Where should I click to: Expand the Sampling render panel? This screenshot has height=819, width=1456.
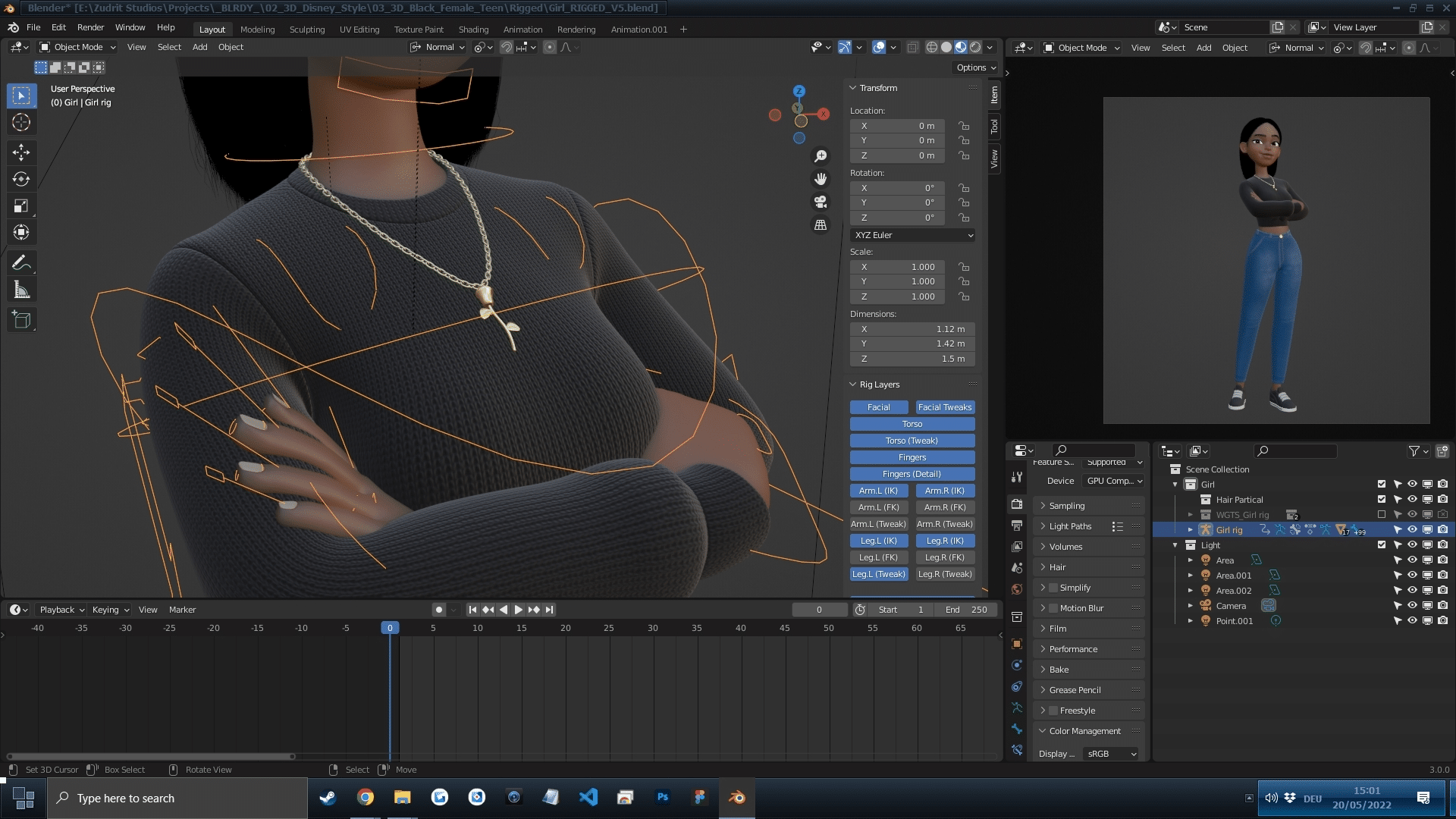tap(1067, 506)
